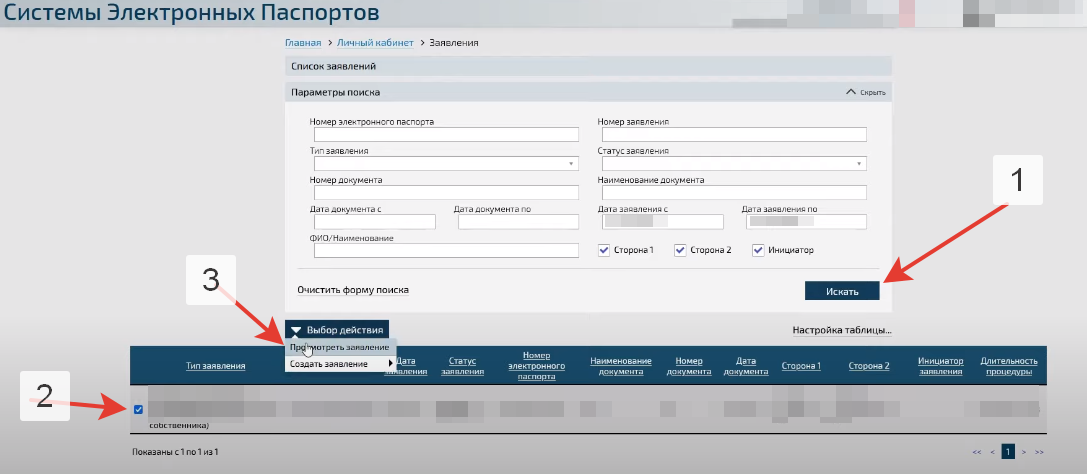
Task: Open the Тип заявления dropdown
Action: pyautogui.click(x=446, y=164)
